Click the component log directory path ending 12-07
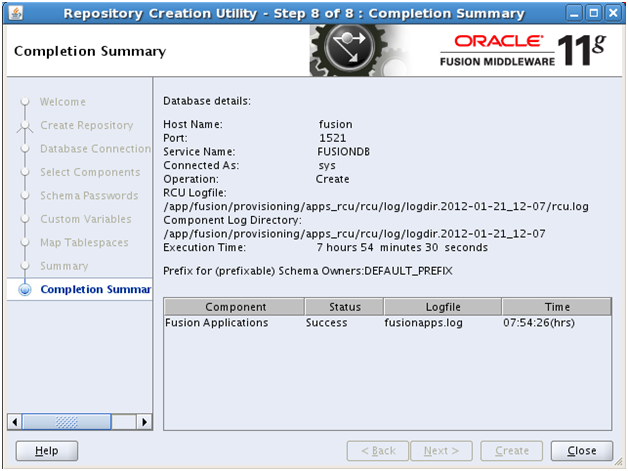Screen dimensions: 628x471 coord(354,234)
